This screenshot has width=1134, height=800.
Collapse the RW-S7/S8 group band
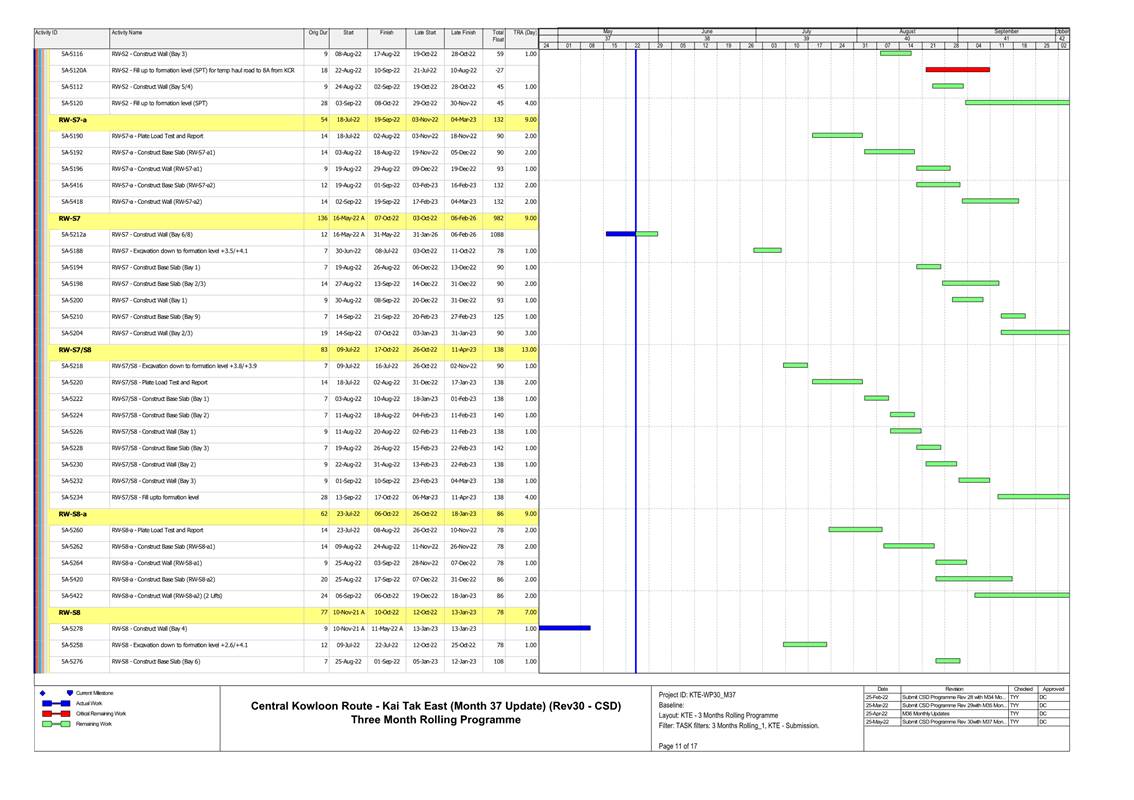click(x=74, y=350)
